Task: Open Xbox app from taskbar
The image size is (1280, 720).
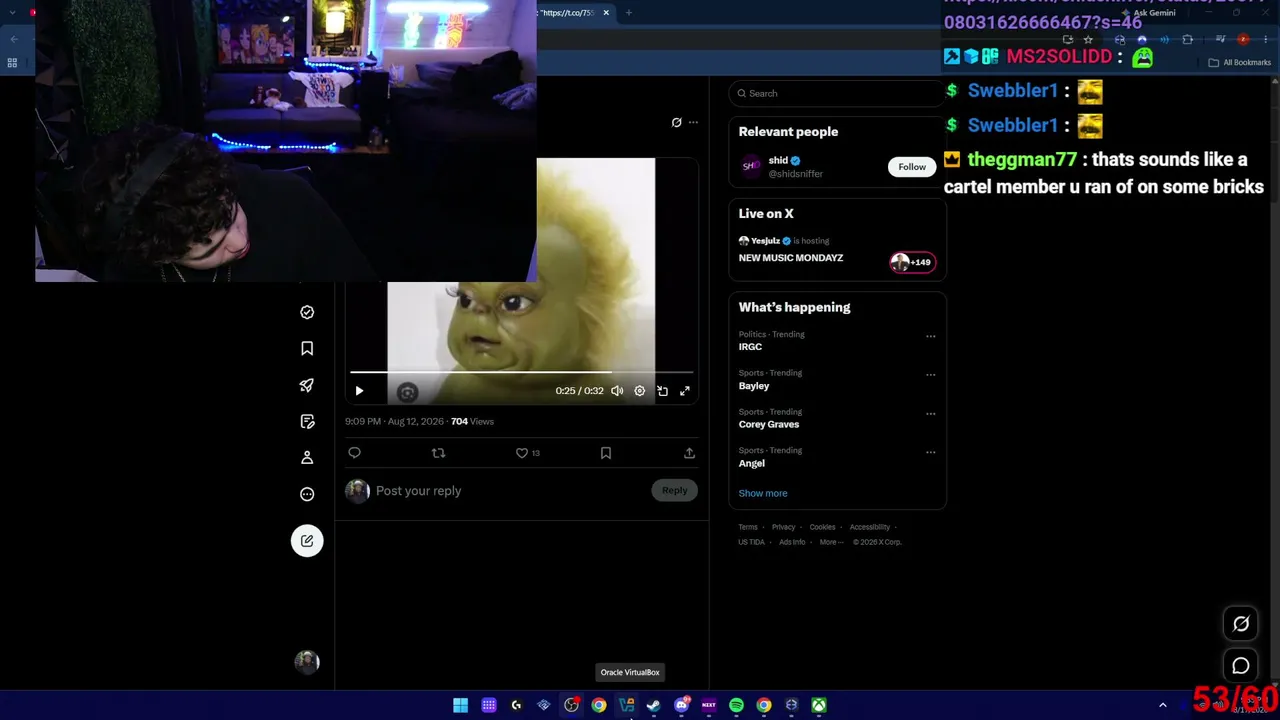Action: 818,705
